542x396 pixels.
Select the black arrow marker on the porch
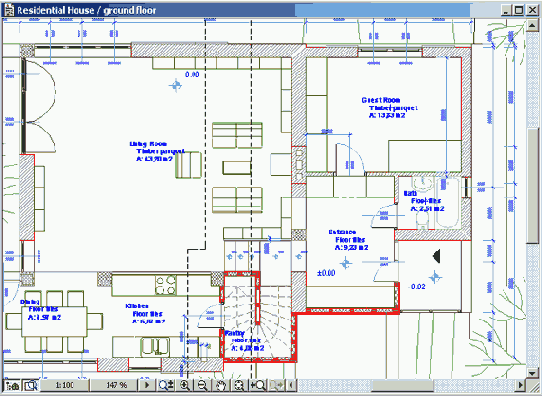[437, 256]
